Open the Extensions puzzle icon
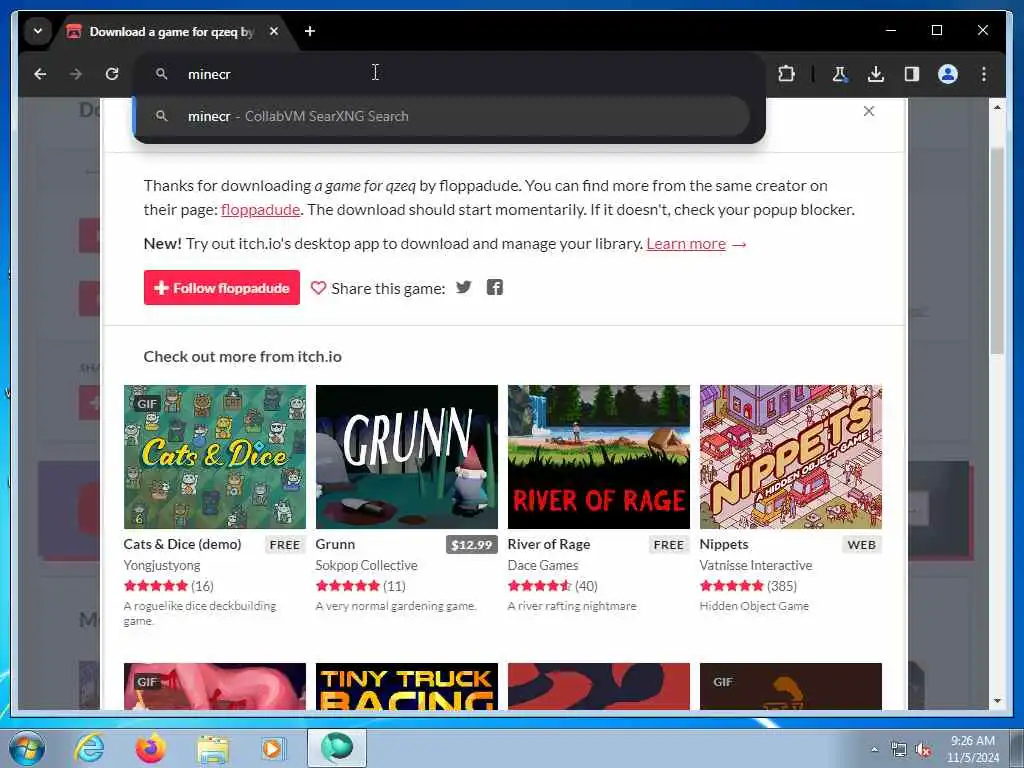 point(786,74)
